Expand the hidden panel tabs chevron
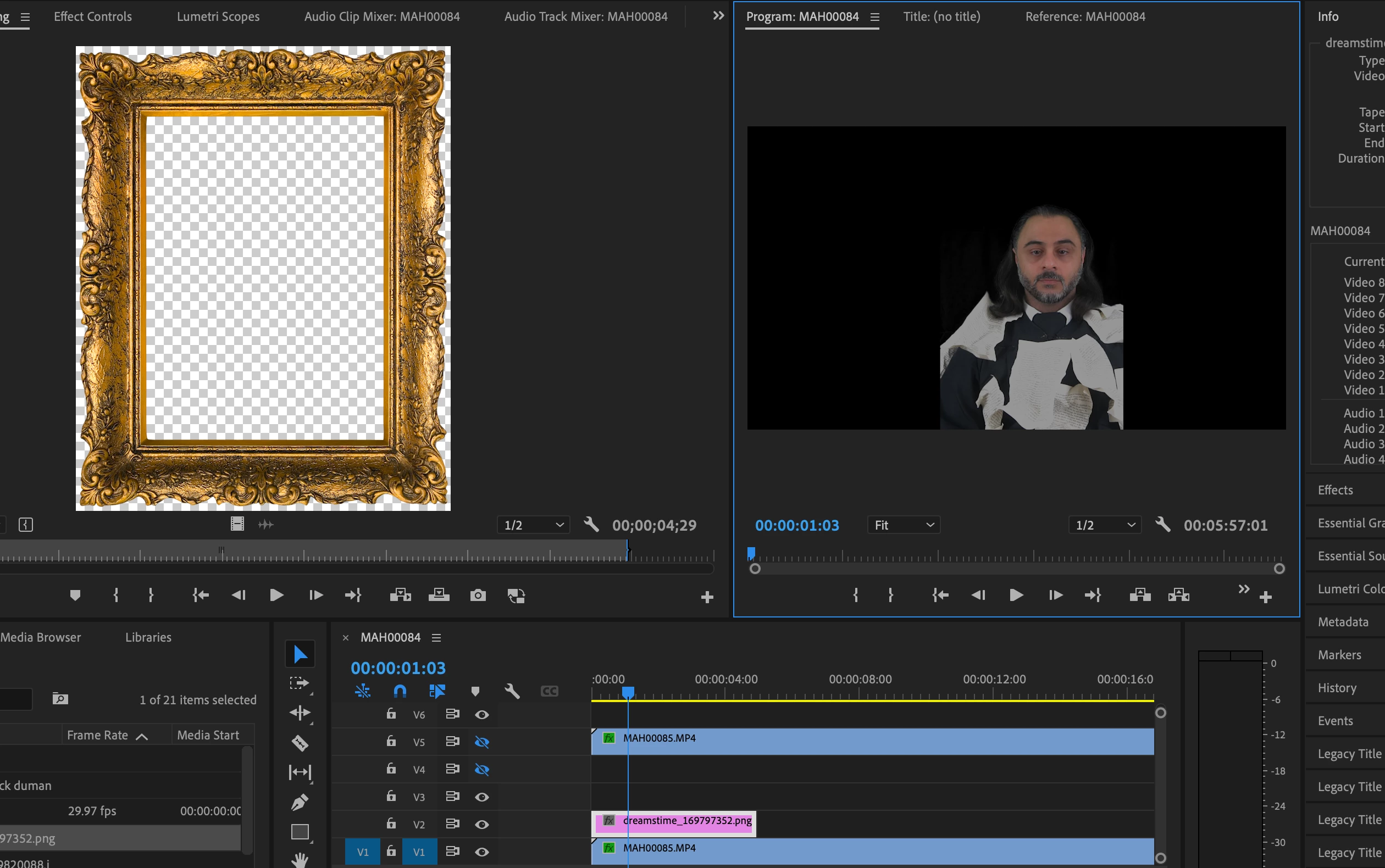 718,16
